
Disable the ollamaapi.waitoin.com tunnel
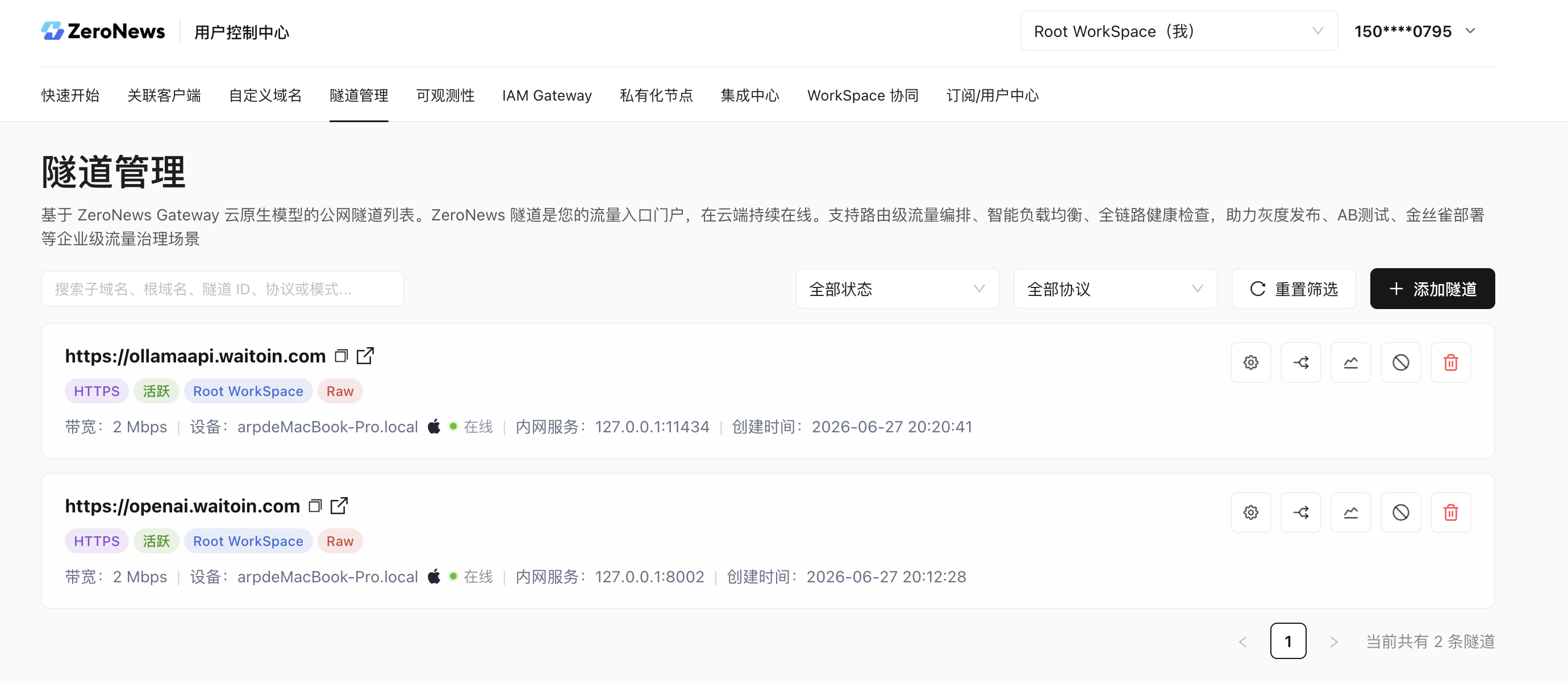[x=1400, y=362]
